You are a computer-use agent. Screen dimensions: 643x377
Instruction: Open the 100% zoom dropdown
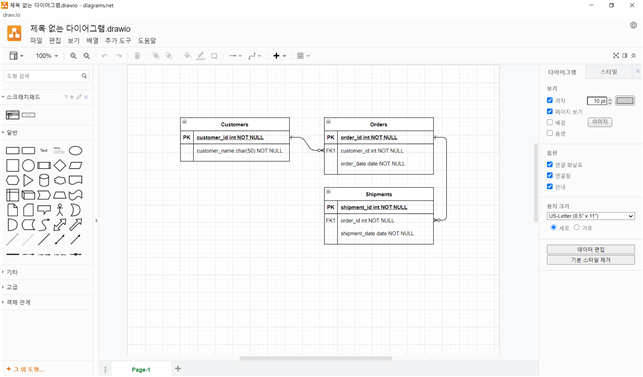47,56
